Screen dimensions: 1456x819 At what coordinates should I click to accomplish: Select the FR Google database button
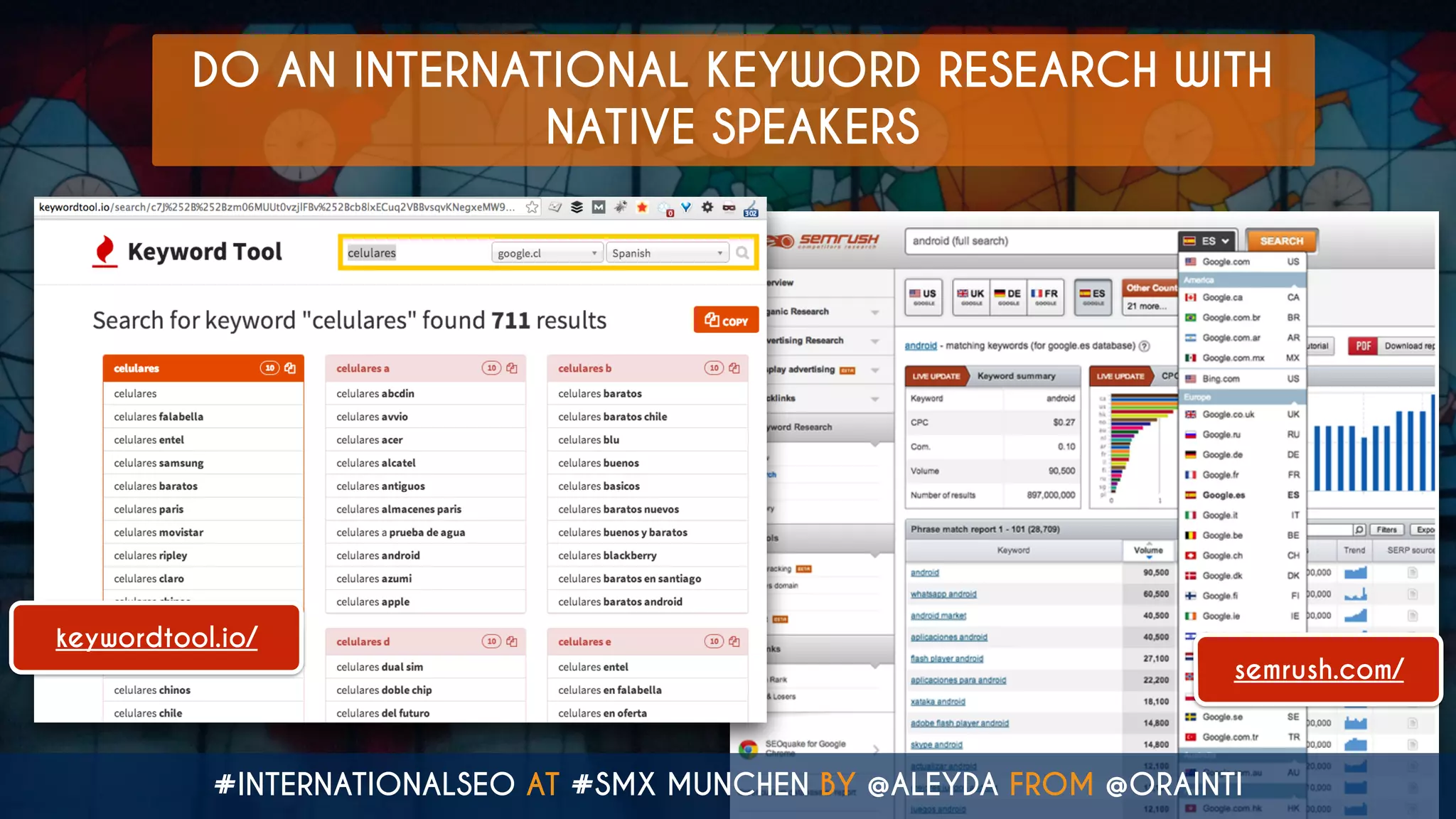coord(1045,296)
